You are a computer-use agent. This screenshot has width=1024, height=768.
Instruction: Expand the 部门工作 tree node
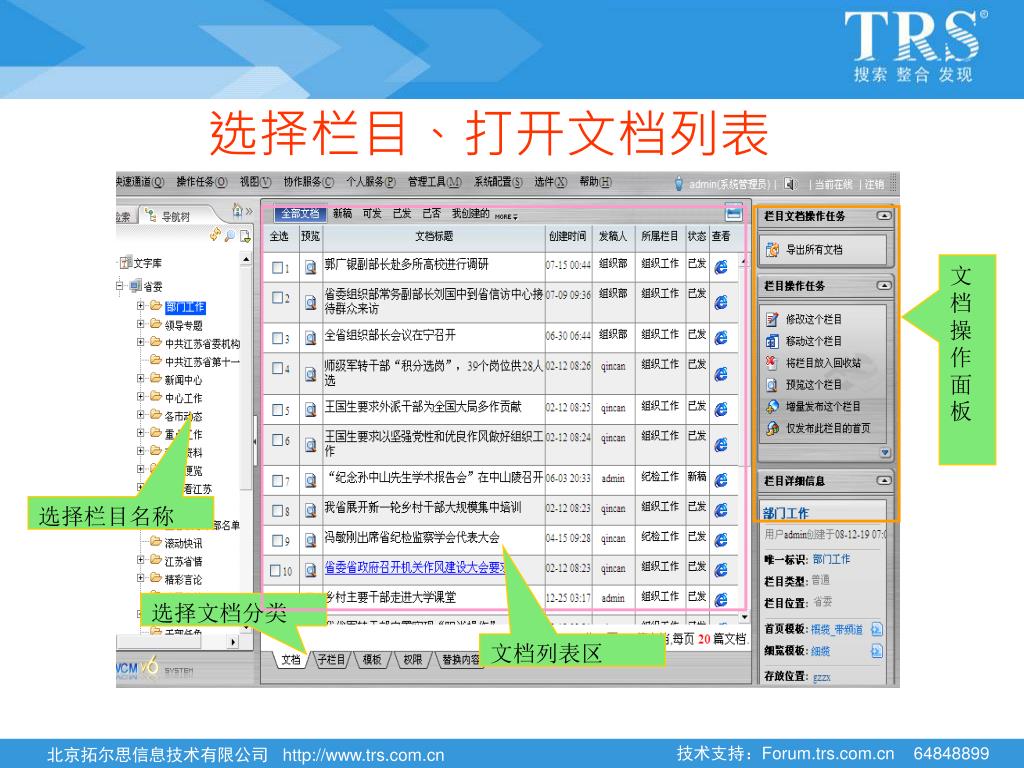pos(140,305)
